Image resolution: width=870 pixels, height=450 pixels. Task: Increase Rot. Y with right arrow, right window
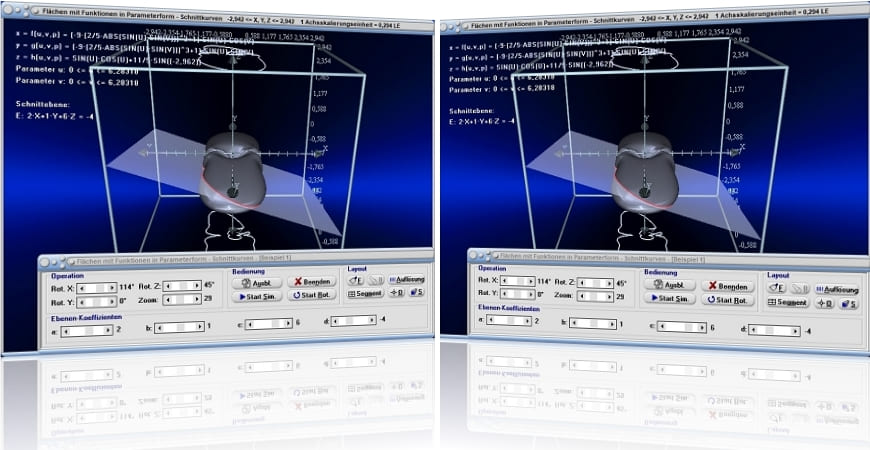coord(530,294)
